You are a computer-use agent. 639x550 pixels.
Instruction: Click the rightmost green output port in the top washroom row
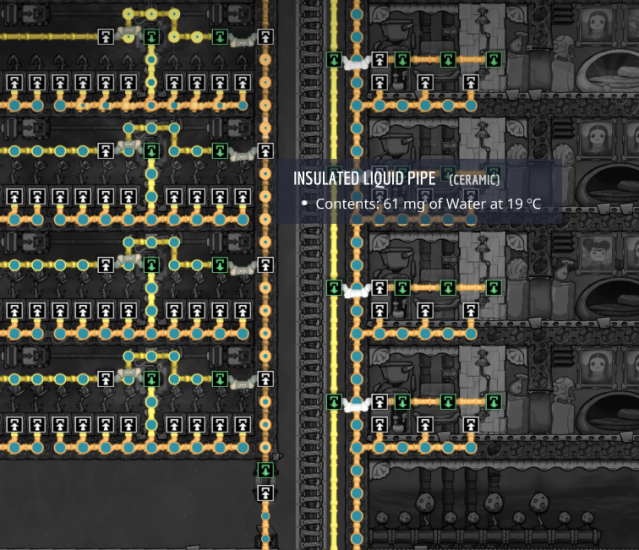(494, 60)
